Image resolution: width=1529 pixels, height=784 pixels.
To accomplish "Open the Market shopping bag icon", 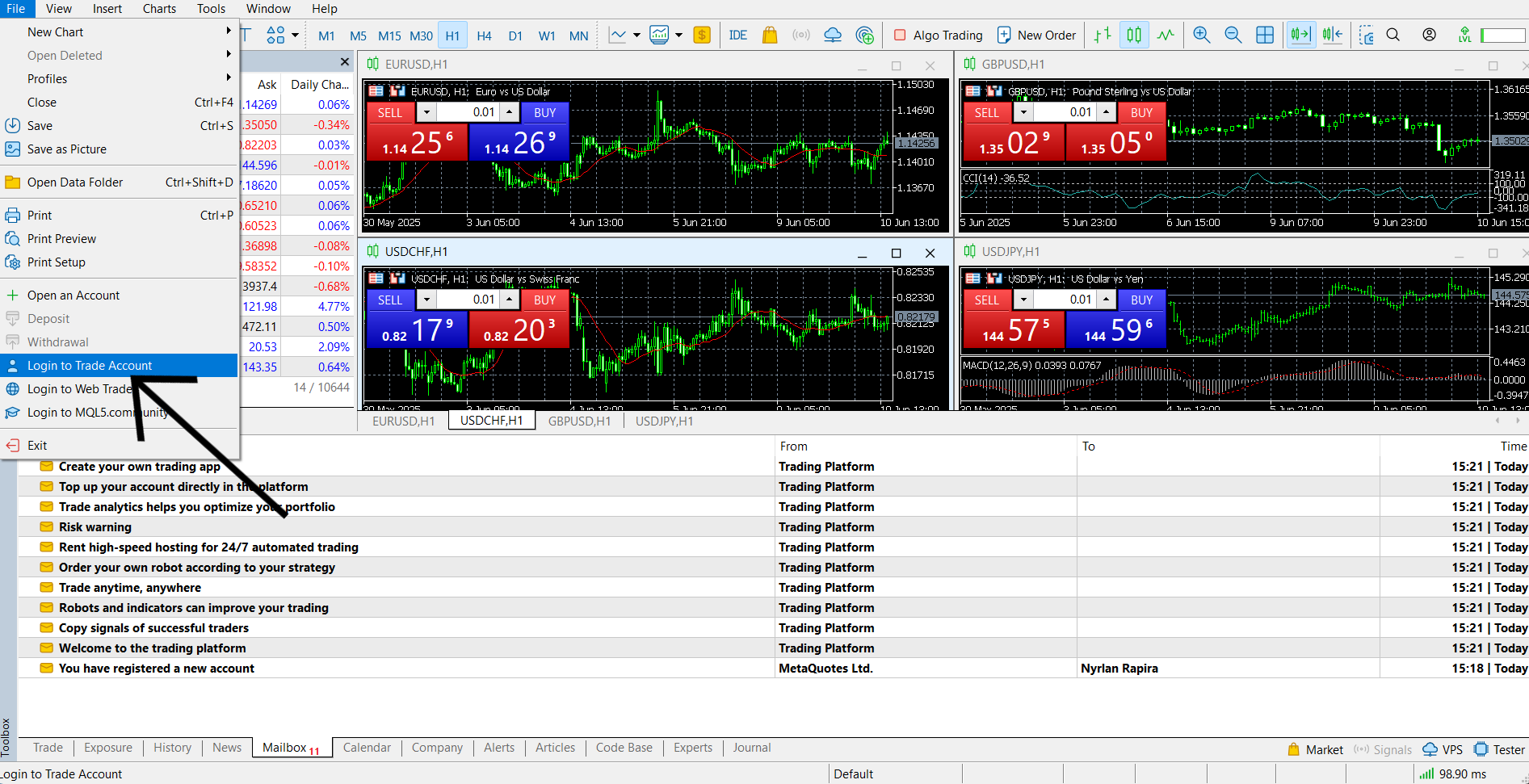I will (770, 35).
